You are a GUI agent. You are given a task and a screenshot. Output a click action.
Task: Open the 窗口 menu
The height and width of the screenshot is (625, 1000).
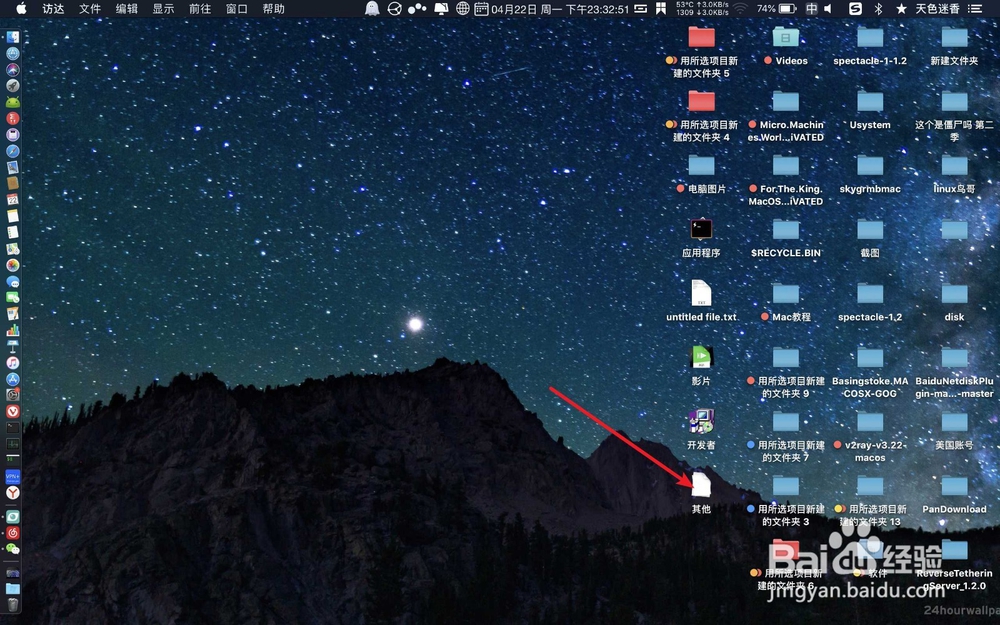tap(237, 8)
